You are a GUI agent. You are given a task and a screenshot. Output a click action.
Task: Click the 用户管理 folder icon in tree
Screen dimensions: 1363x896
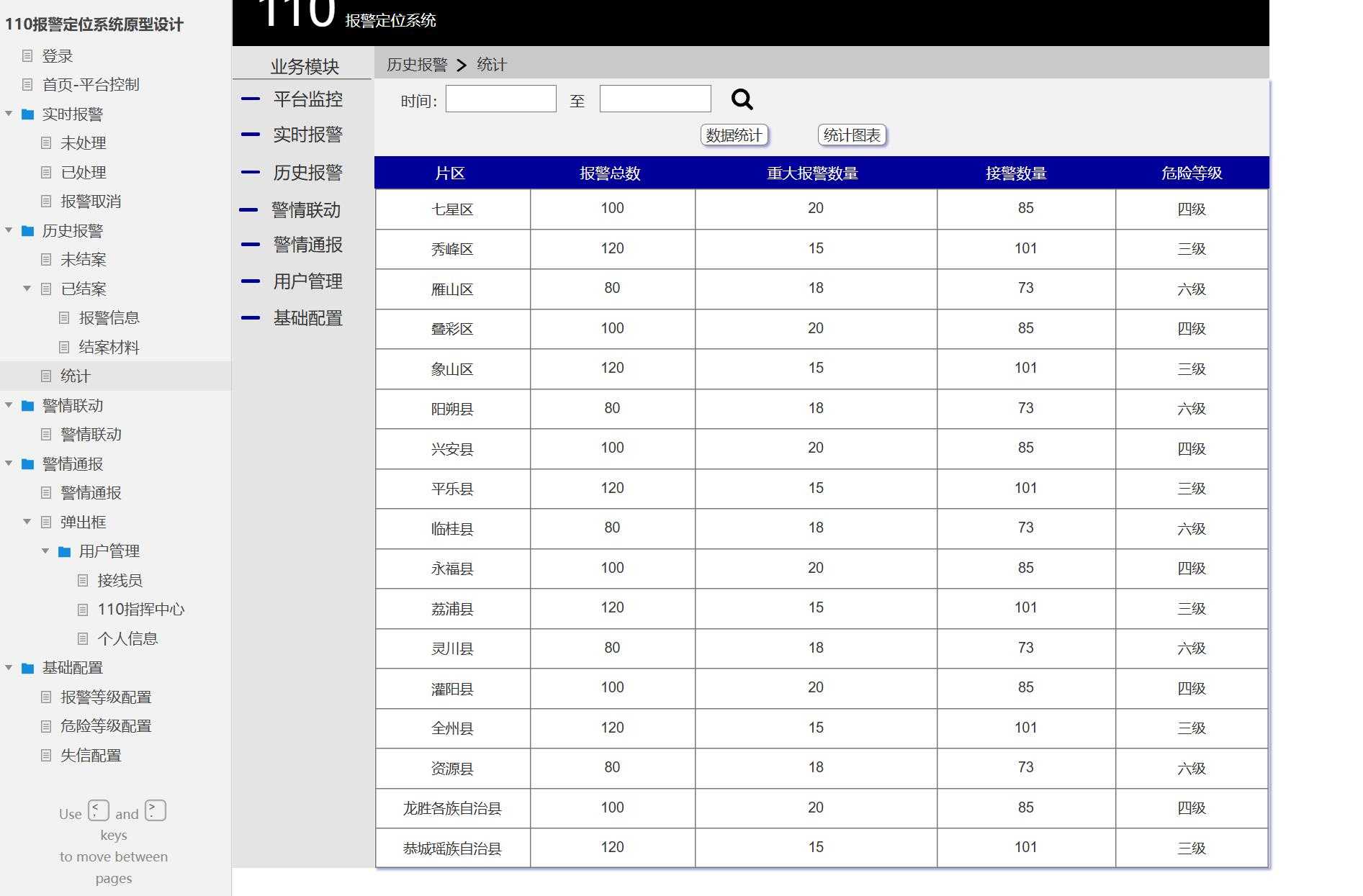[65, 551]
